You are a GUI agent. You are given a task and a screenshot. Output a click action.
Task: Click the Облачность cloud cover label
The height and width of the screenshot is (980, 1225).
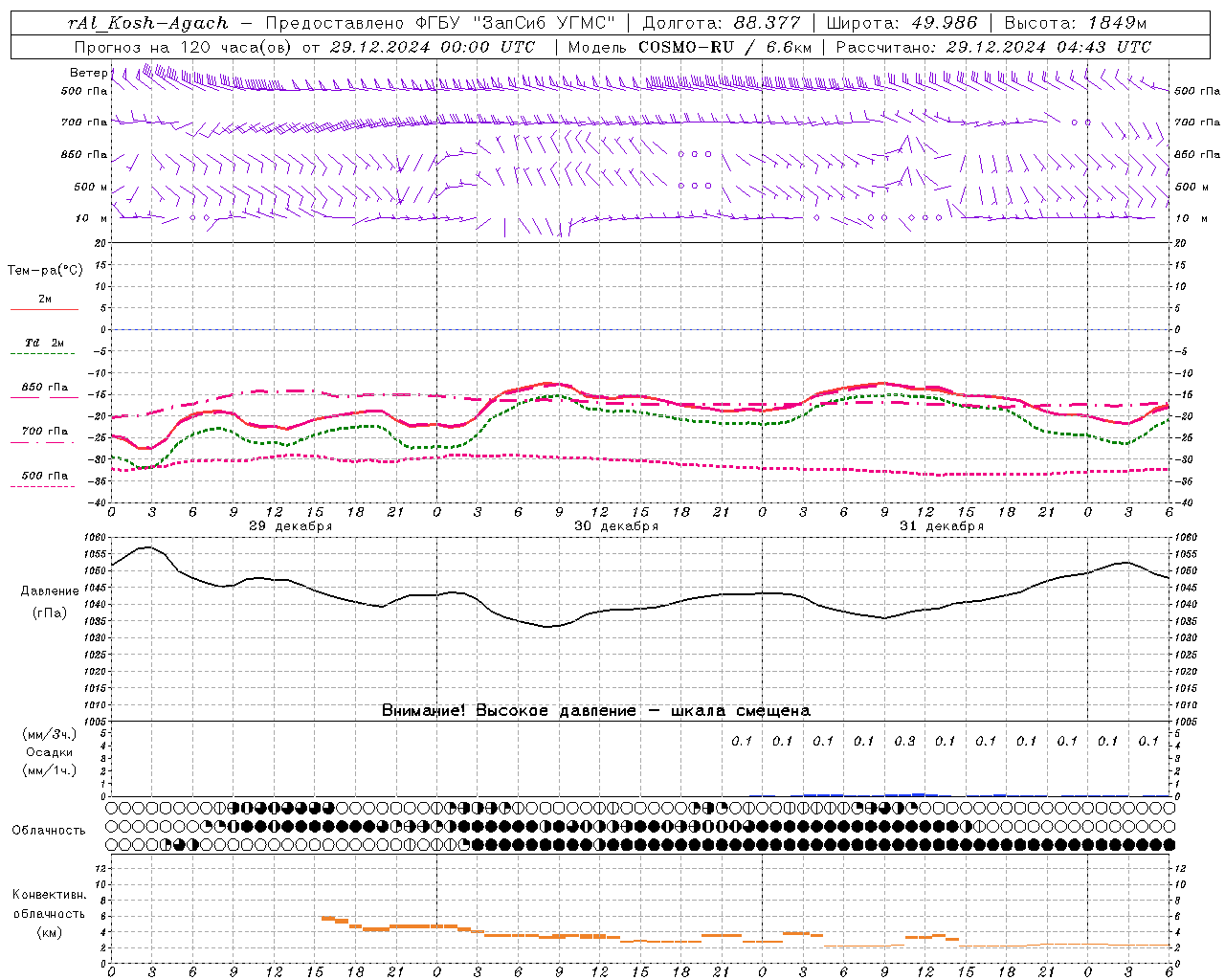pyautogui.click(x=49, y=830)
